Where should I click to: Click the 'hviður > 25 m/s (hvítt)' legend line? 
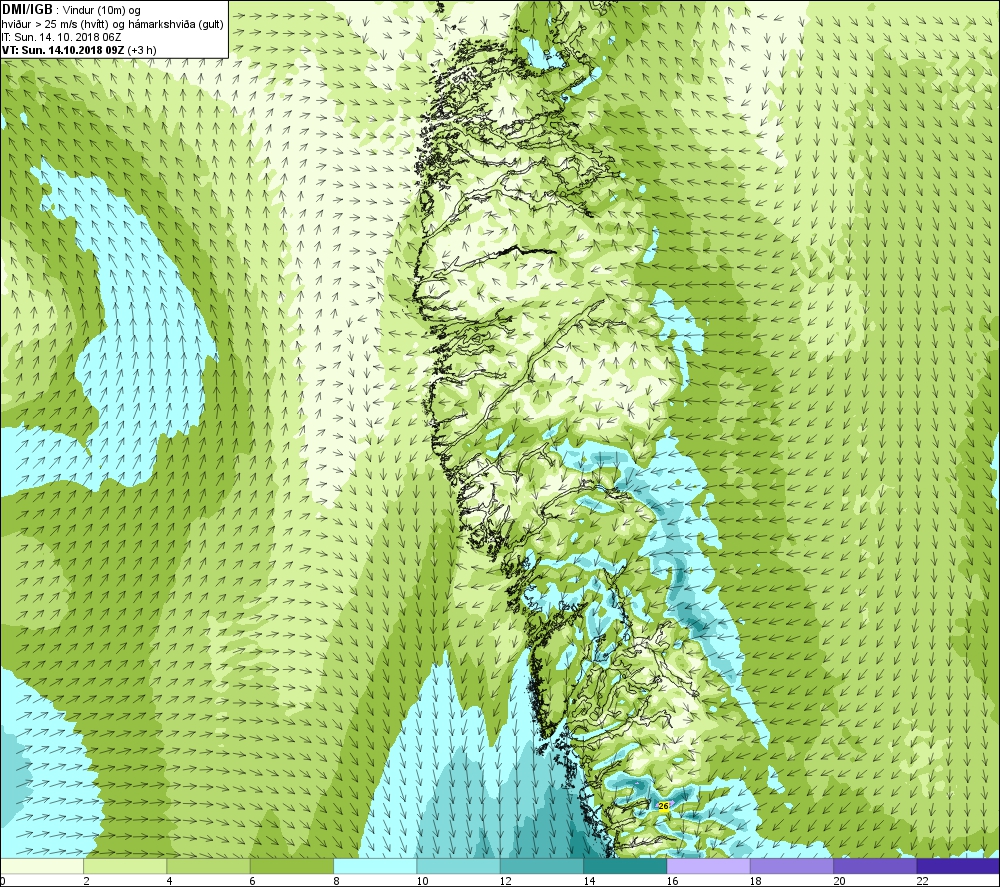pos(112,24)
